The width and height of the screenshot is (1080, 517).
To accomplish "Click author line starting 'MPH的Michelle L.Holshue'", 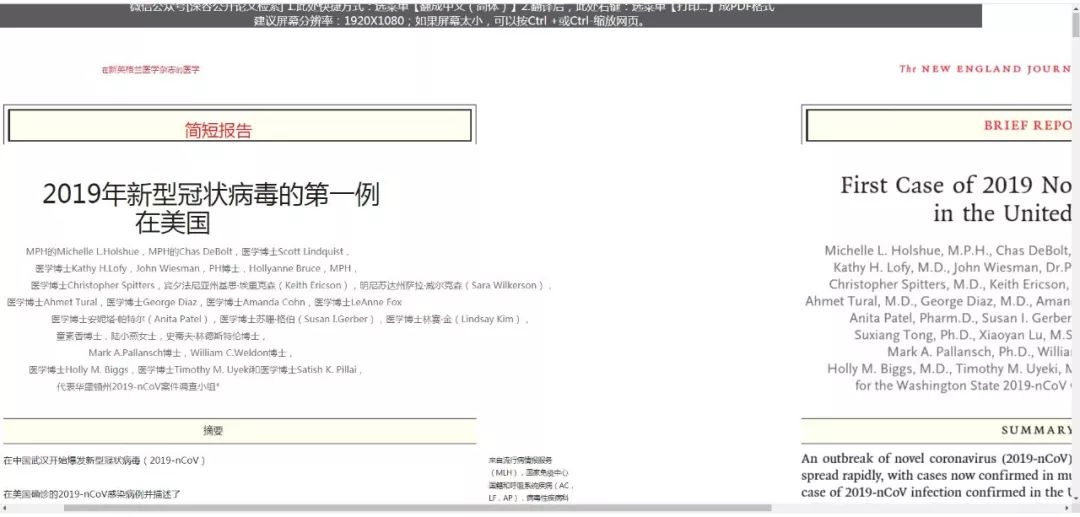I will click(188, 252).
